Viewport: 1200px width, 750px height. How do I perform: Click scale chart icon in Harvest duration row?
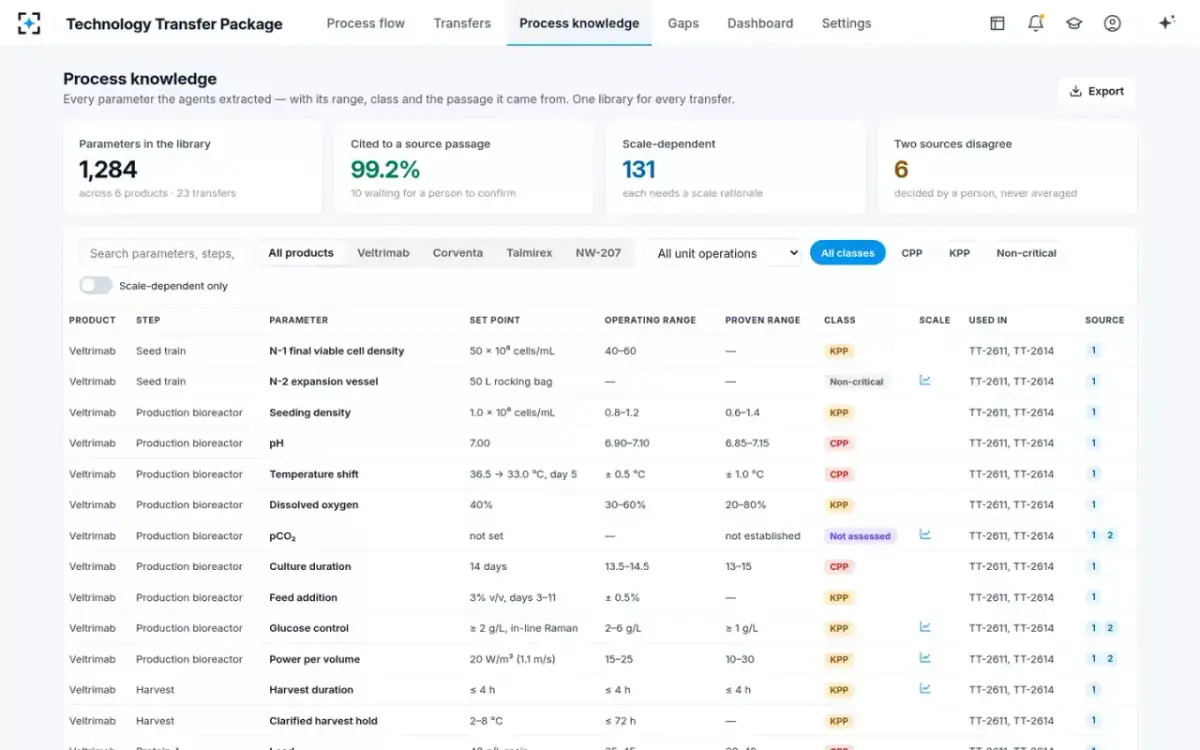[925, 689]
